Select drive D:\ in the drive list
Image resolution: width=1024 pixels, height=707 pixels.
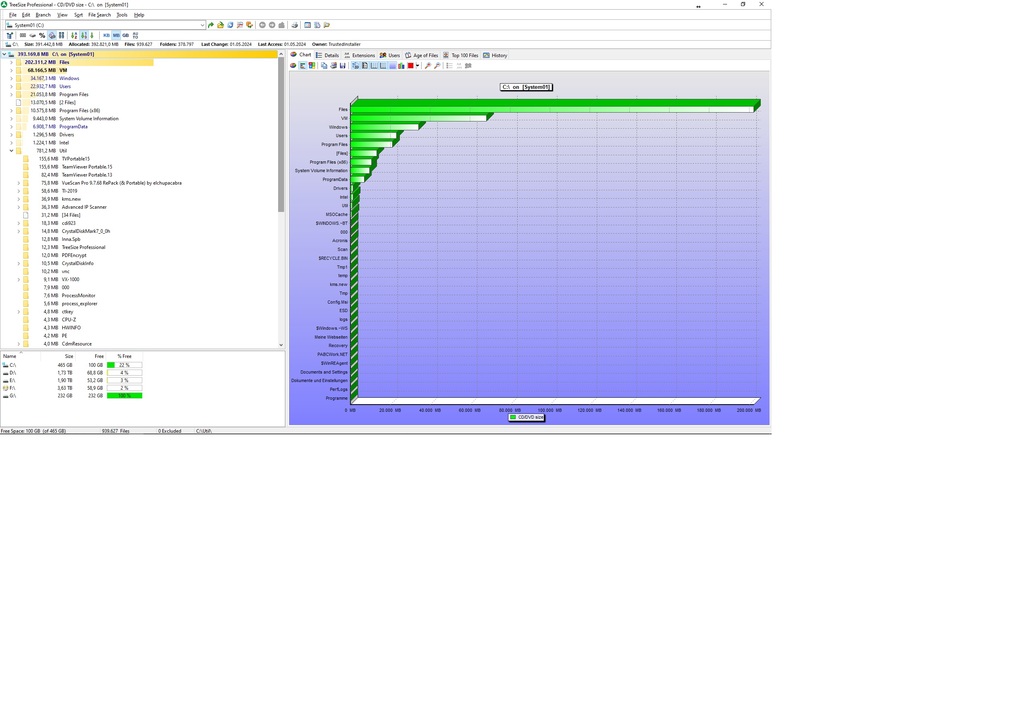coord(12,373)
